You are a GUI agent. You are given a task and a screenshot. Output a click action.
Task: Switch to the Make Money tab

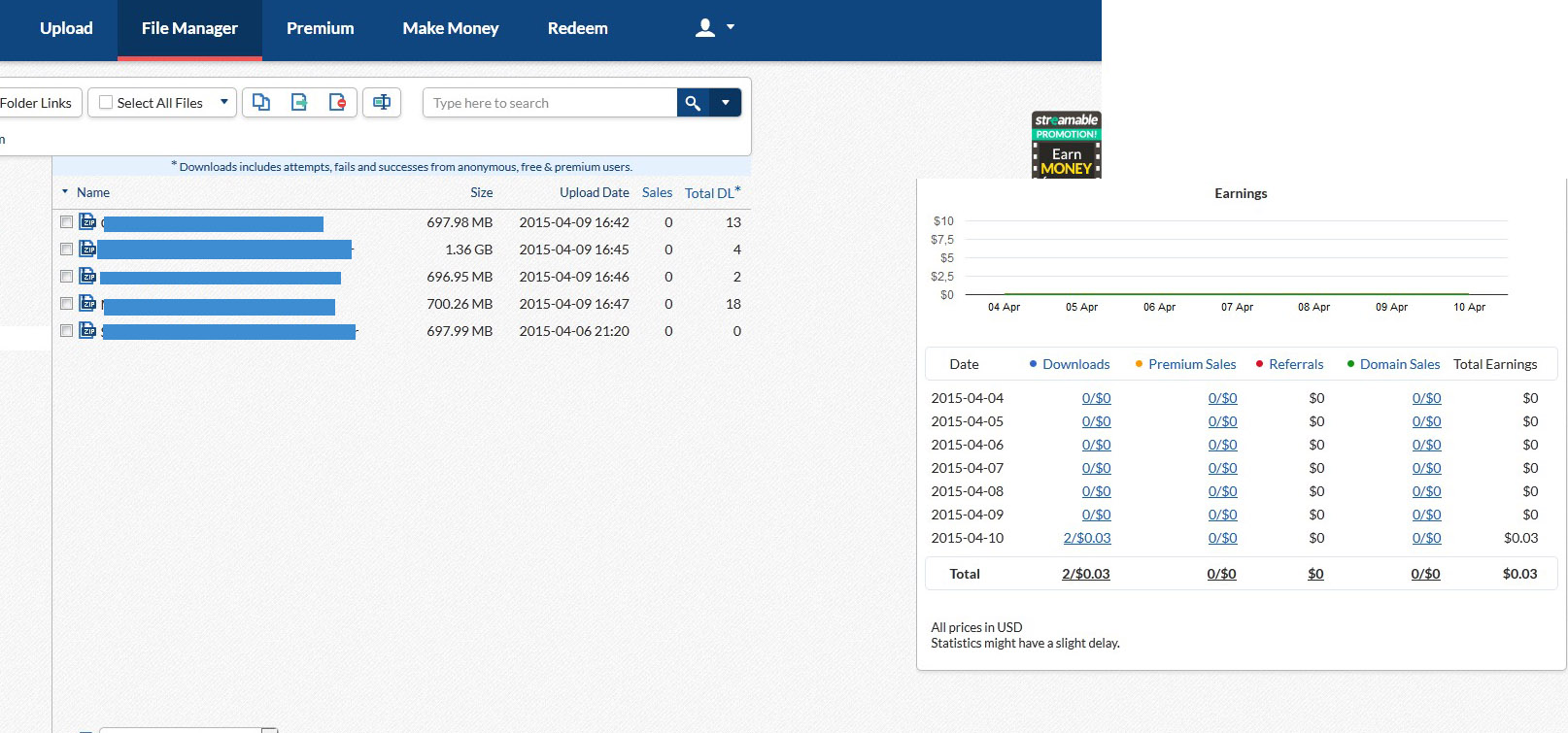pos(450,29)
